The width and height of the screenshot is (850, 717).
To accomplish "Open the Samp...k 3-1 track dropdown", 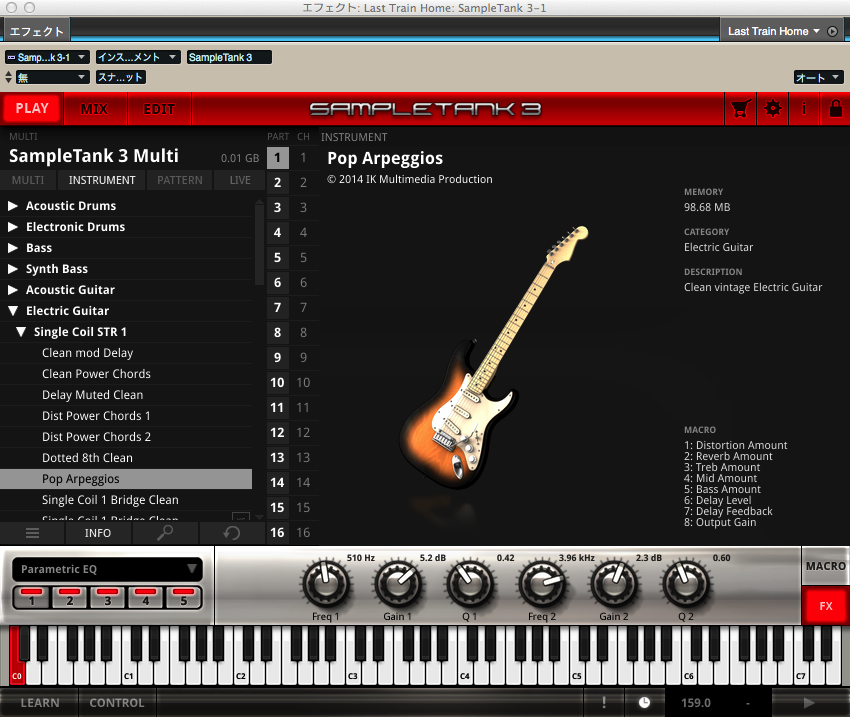I will coord(47,57).
